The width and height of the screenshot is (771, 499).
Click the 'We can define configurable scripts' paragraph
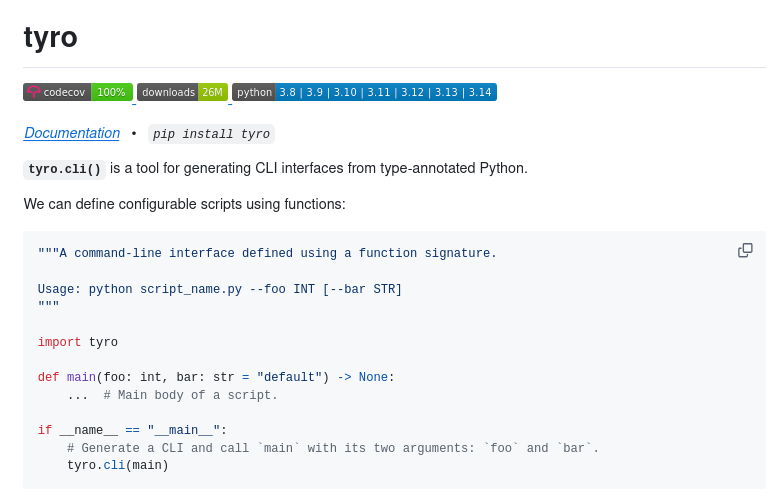click(185, 204)
